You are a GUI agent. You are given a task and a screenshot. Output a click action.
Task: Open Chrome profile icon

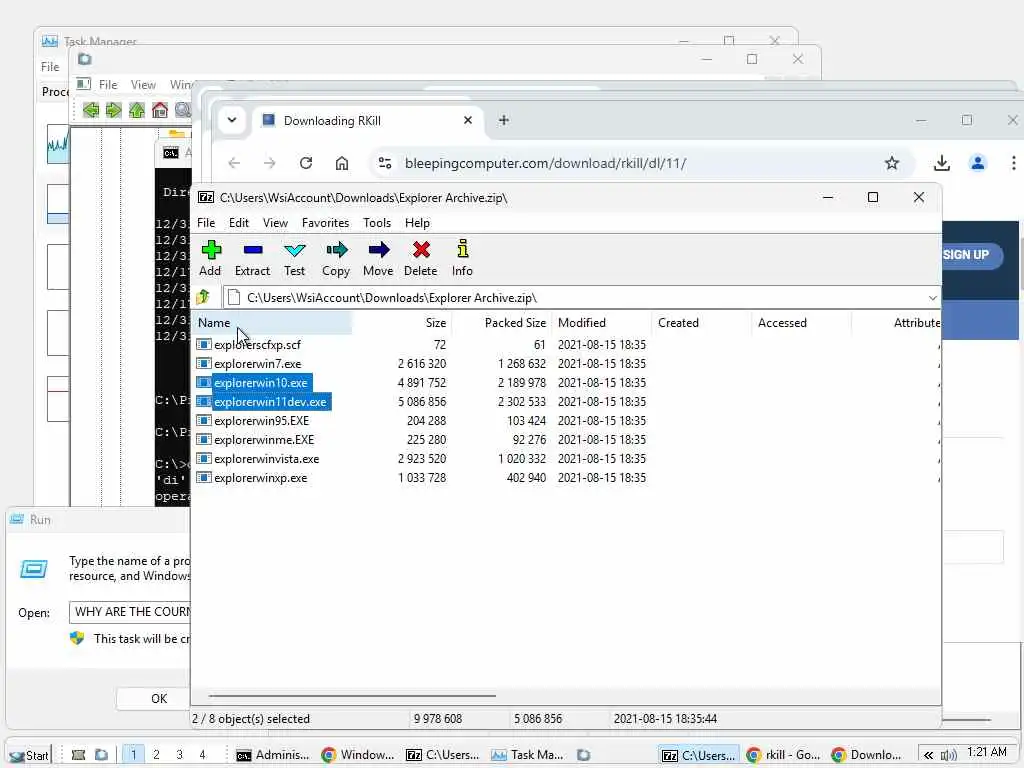[x=978, y=163]
